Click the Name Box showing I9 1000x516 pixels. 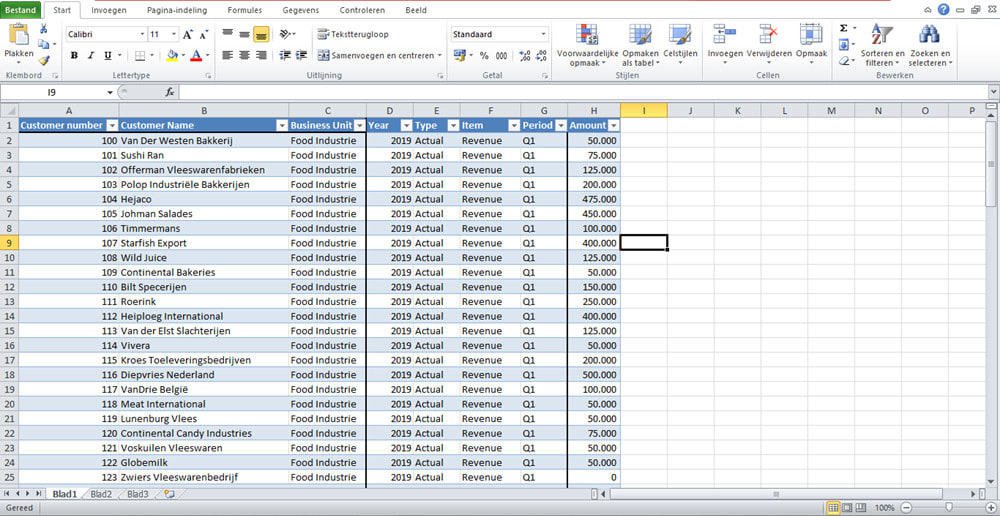click(52, 92)
